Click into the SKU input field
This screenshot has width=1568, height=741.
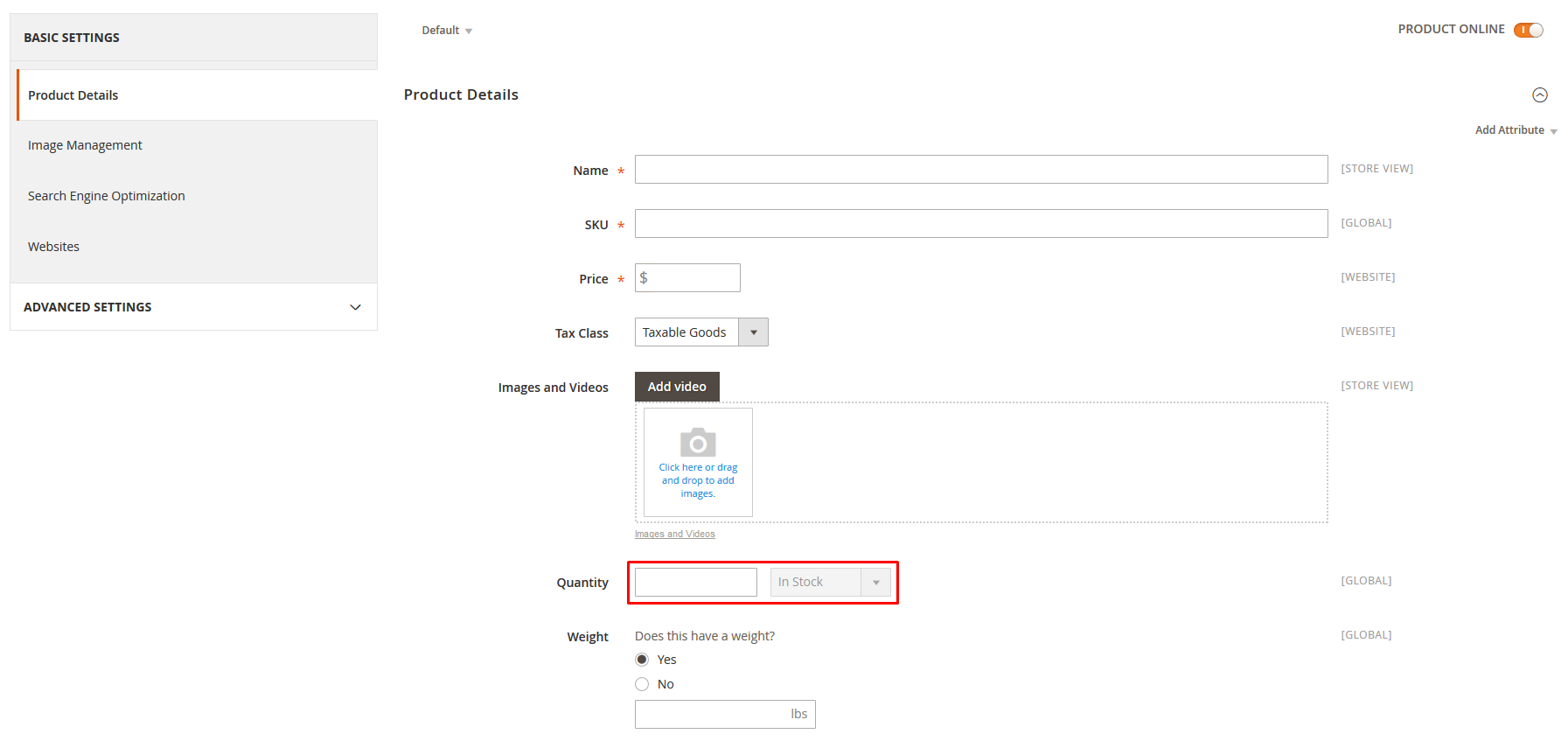pyautogui.click(x=980, y=224)
